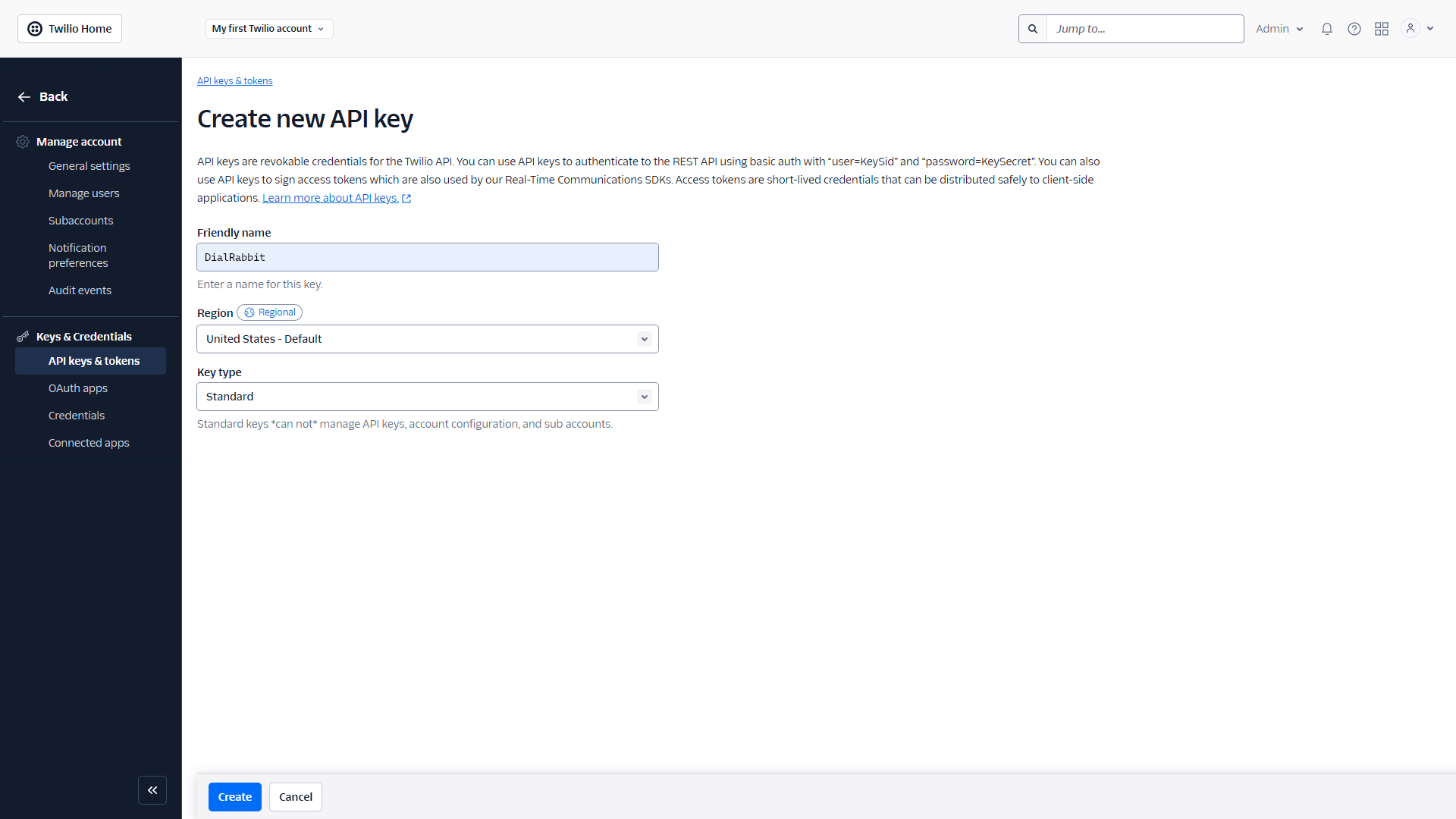Image resolution: width=1456 pixels, height=819 pixels.
Task: Select OAuth apps in the sidebar
Action: point(78,388)
